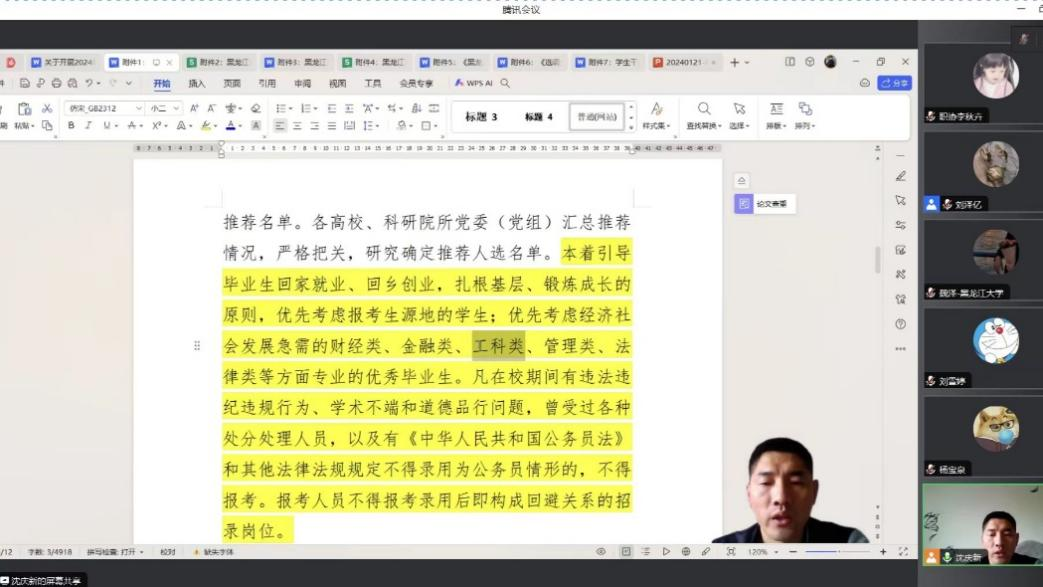Open the 视图 ribbon tab
The height and width of the screenshot is (587, 1043).
[337, 84]
